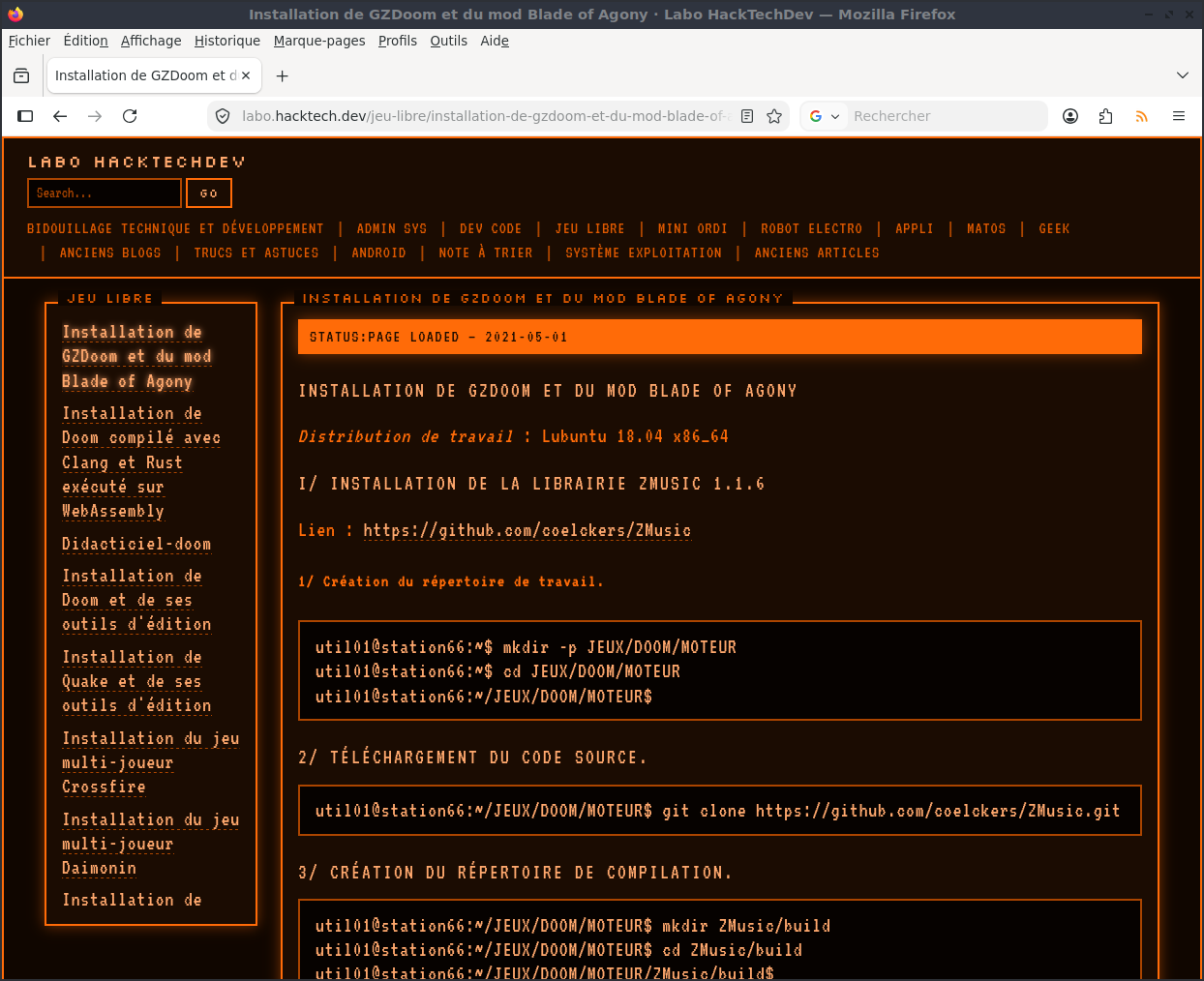1204x981 pixels.
Task: Open the ANCIENS BLOGS nav link
Action: pos(110,253)
